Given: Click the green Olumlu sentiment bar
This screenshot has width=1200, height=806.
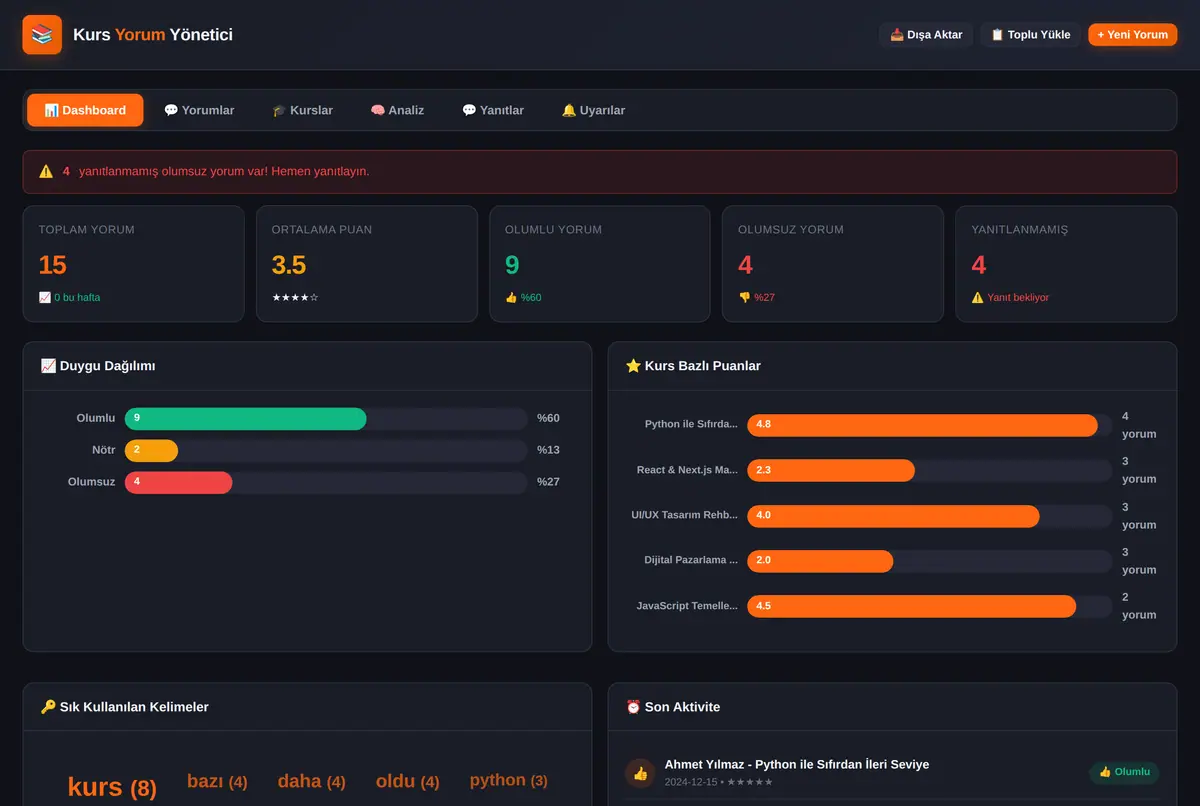Looking at the screenshot, I should point(246,418).
